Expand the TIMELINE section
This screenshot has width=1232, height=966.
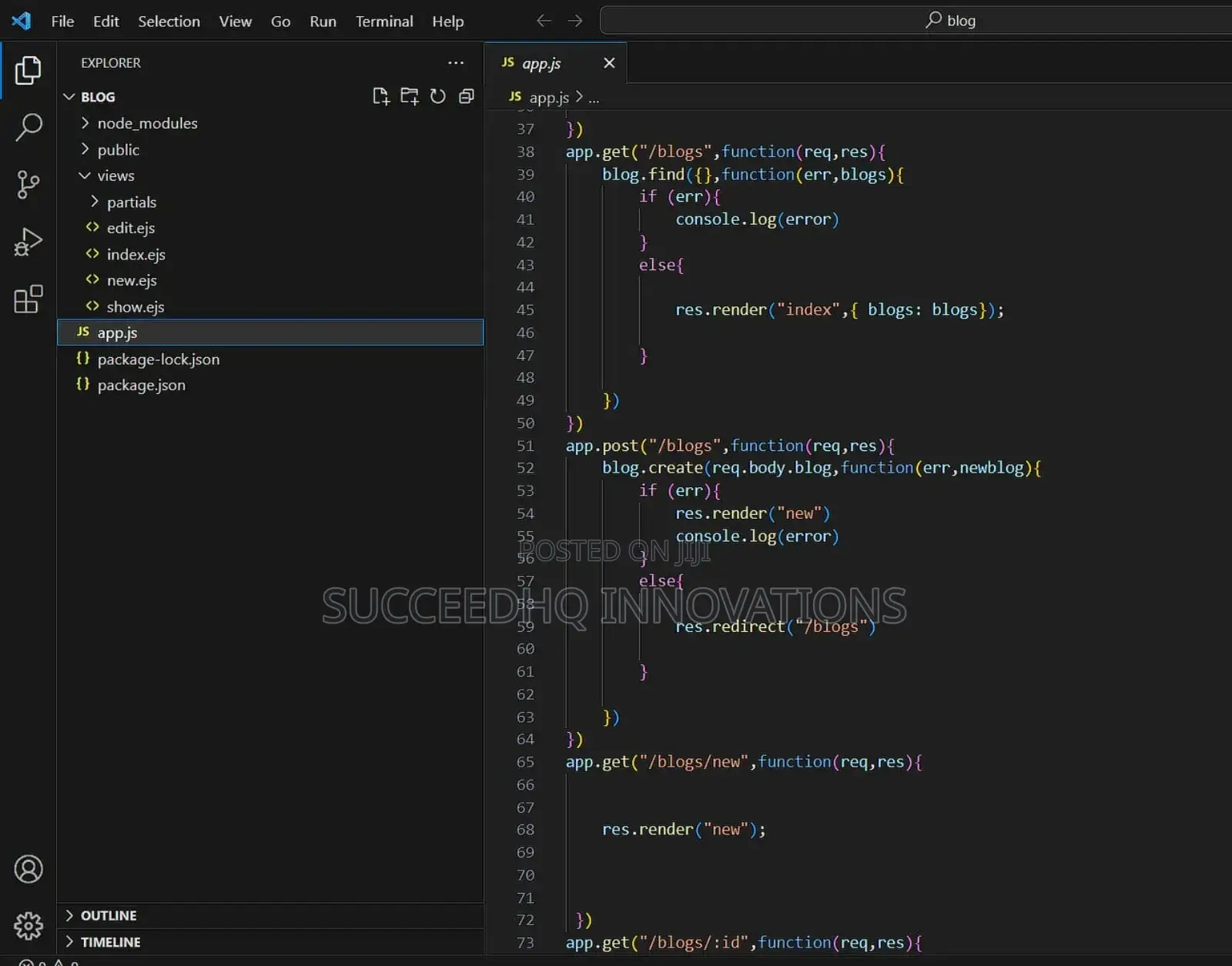[x=70, y=942]
